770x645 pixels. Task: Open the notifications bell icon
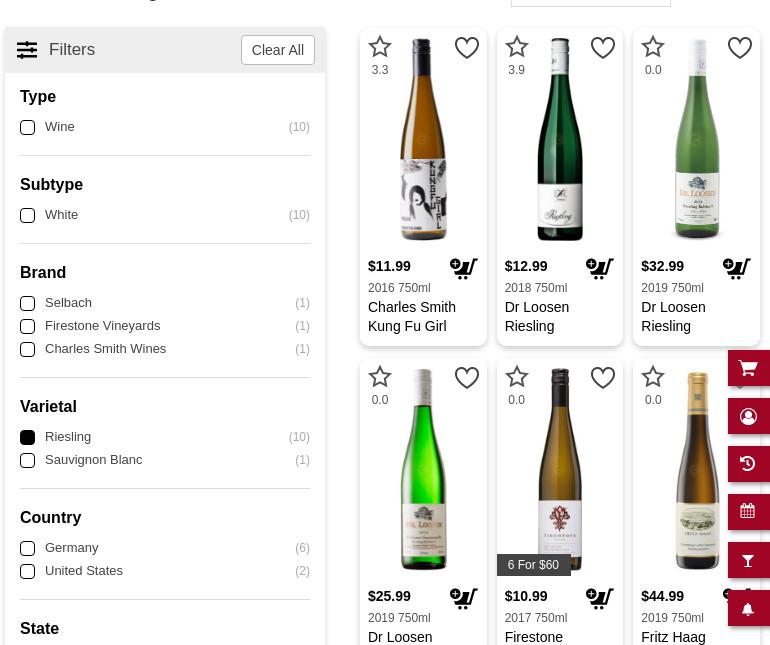748,608
